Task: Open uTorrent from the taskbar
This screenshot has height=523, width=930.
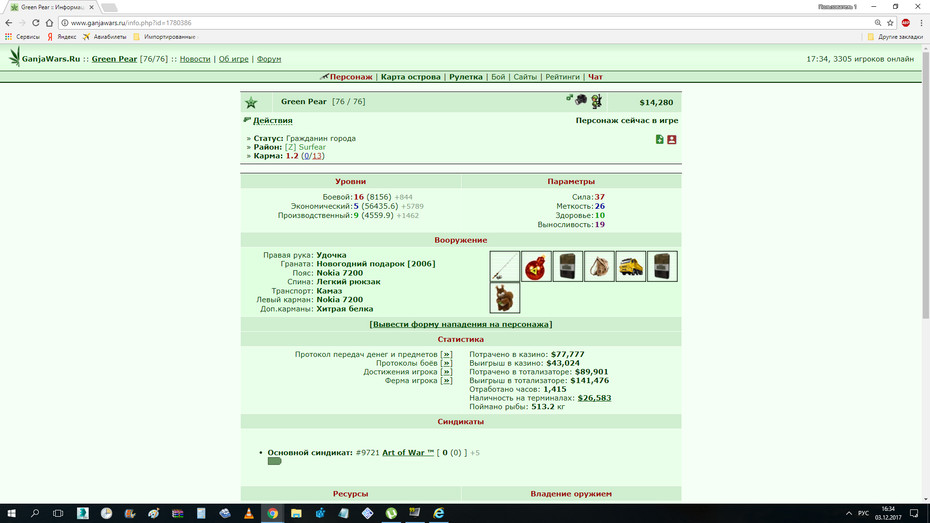Action: [391, 513]
